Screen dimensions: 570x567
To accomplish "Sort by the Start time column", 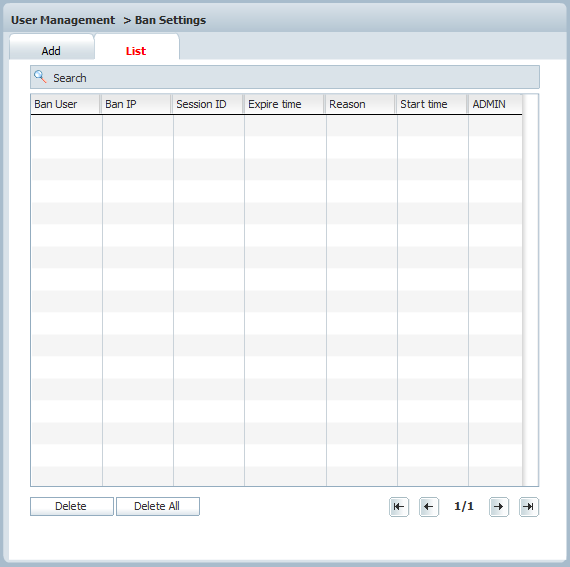I will pyautogui.click(x=432, y=104).
